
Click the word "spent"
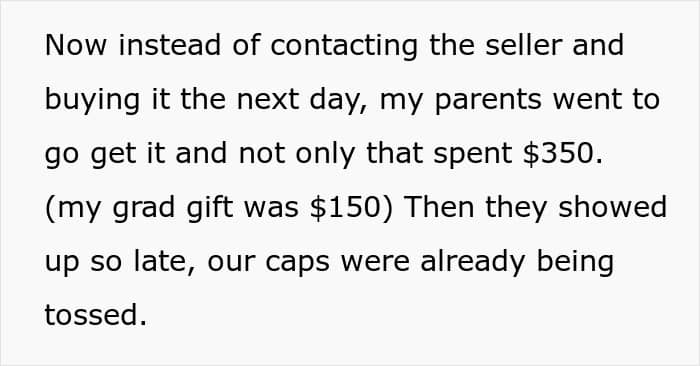[x=473, y=155]
